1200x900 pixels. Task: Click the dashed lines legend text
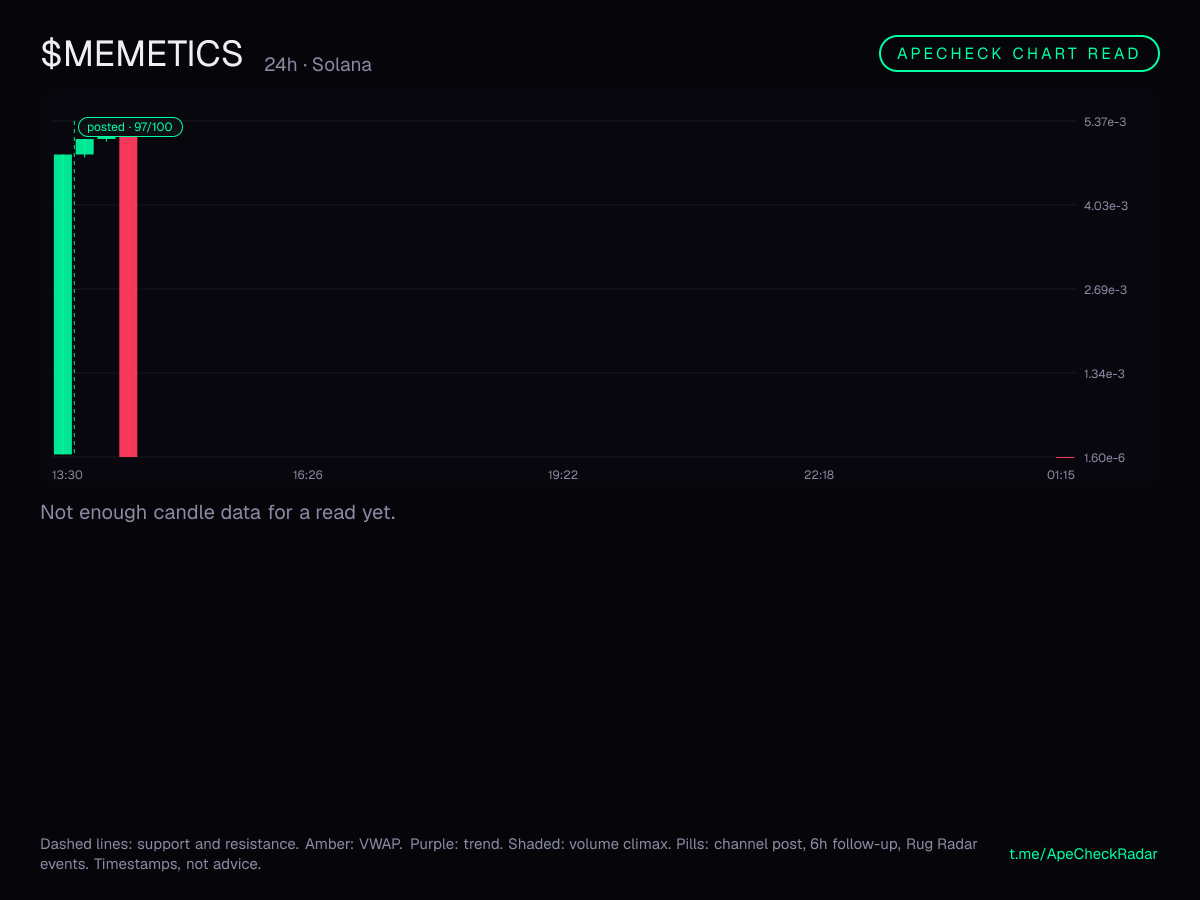(x=509, y=854)
